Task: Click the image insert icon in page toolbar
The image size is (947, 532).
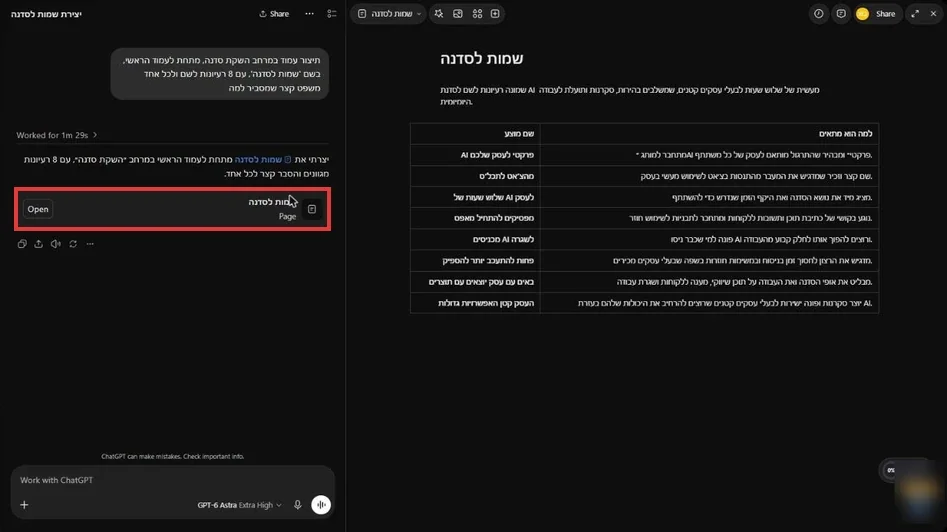Action: pos(458,13)
